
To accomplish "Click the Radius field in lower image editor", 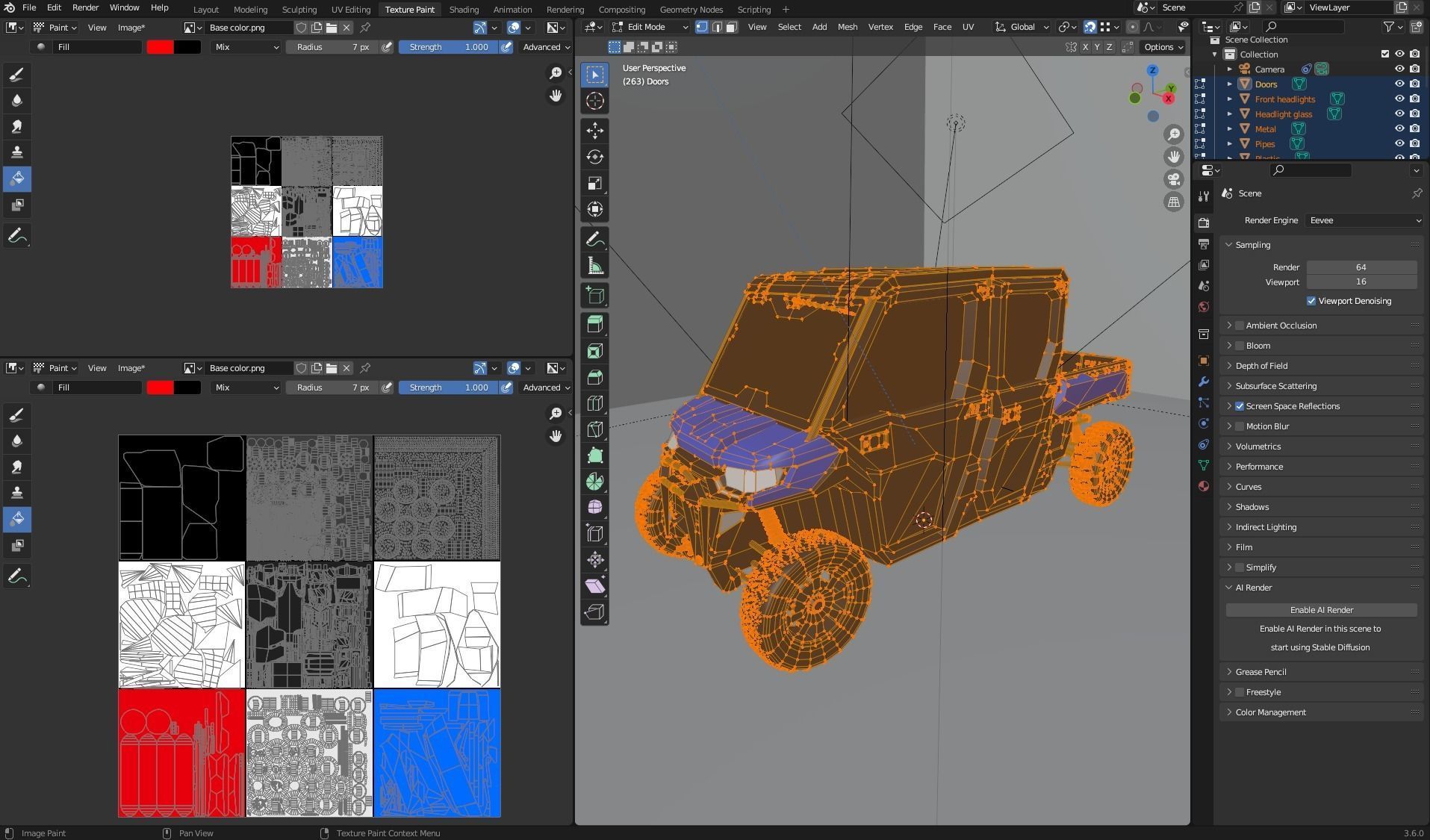I will (332, 388).
